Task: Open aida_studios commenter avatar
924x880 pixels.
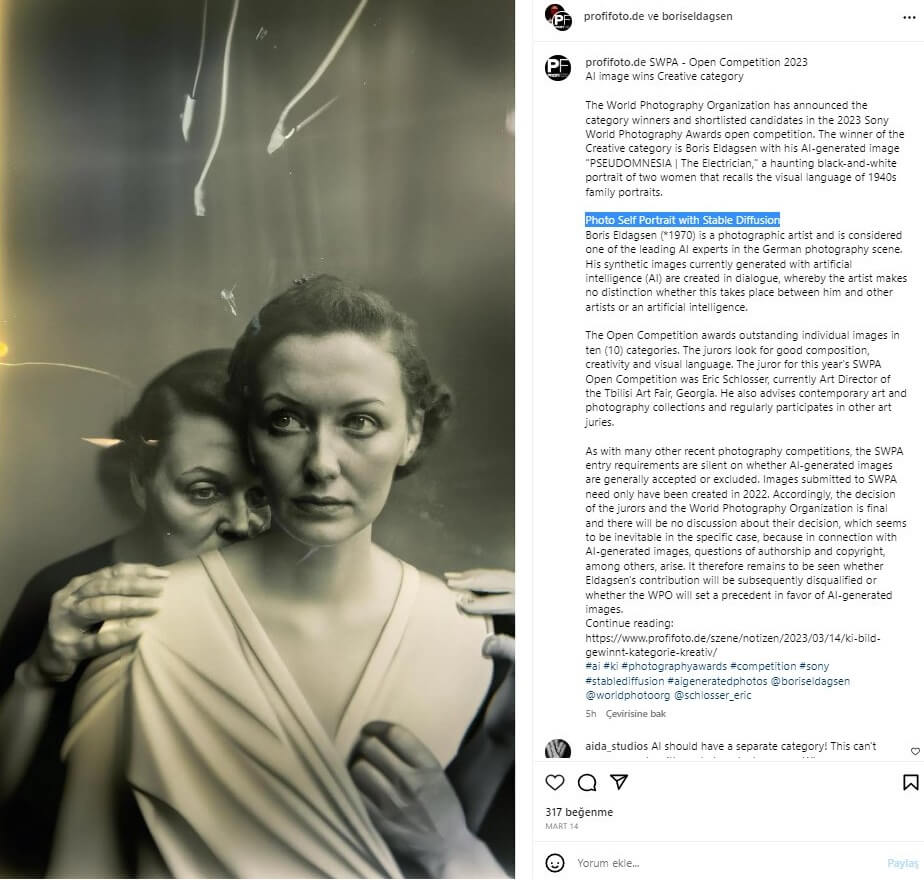Action: point(557,749)
